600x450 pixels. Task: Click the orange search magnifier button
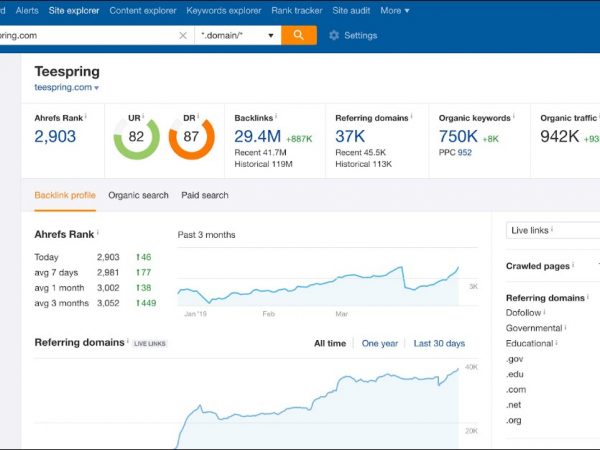(298, 35)
